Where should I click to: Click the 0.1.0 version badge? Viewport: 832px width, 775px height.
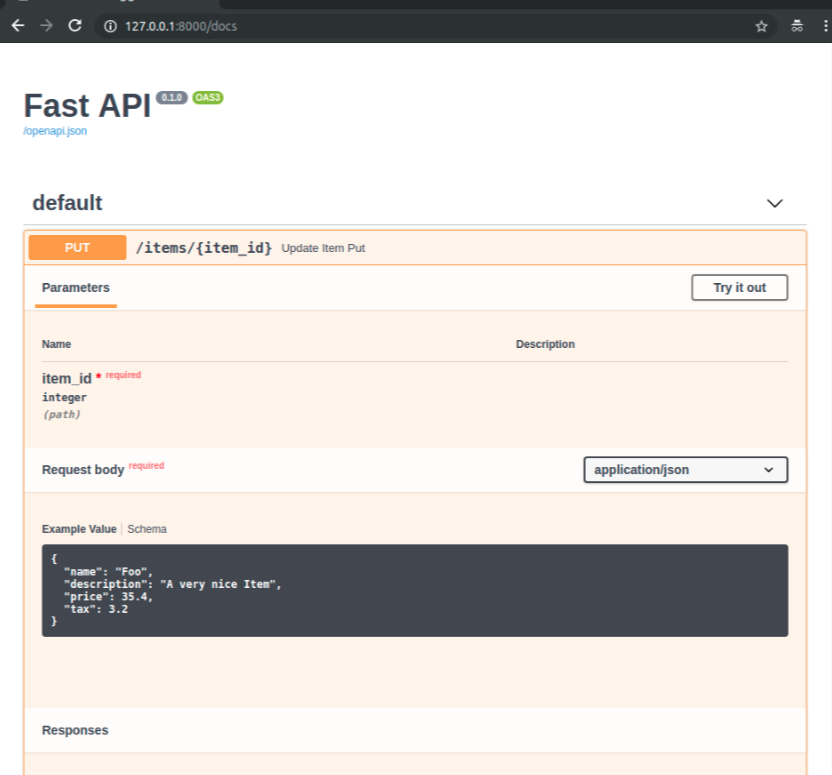point(172,98)
